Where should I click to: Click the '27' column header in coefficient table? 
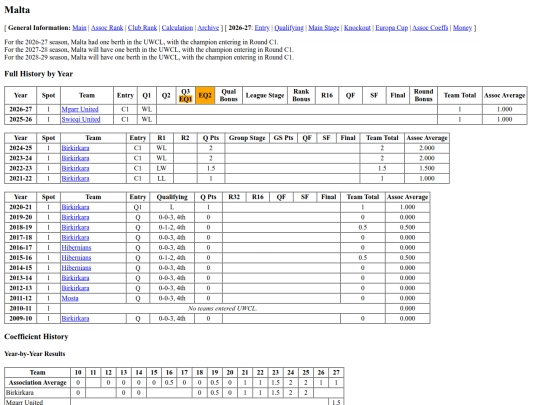[x=336, y=372]
